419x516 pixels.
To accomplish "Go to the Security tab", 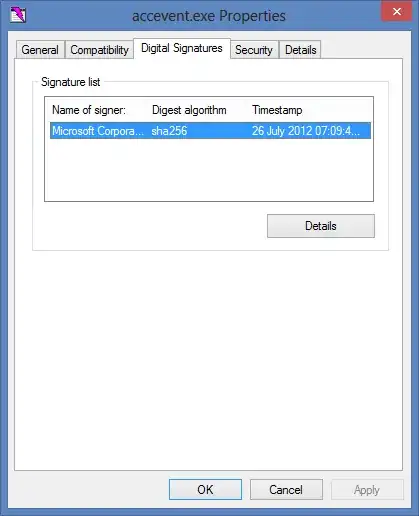I will (x=254, y=50).
